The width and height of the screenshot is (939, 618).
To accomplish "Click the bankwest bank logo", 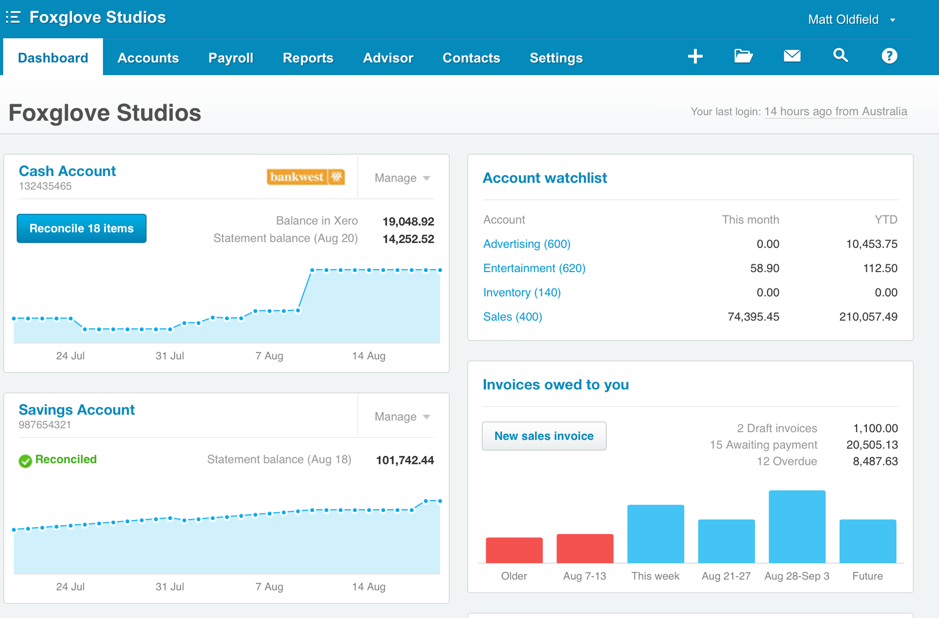I will (306, 176).
